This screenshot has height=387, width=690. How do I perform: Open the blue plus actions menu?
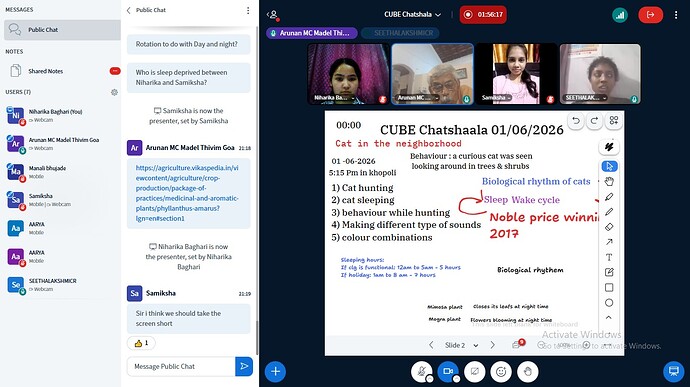pos(275,372)
